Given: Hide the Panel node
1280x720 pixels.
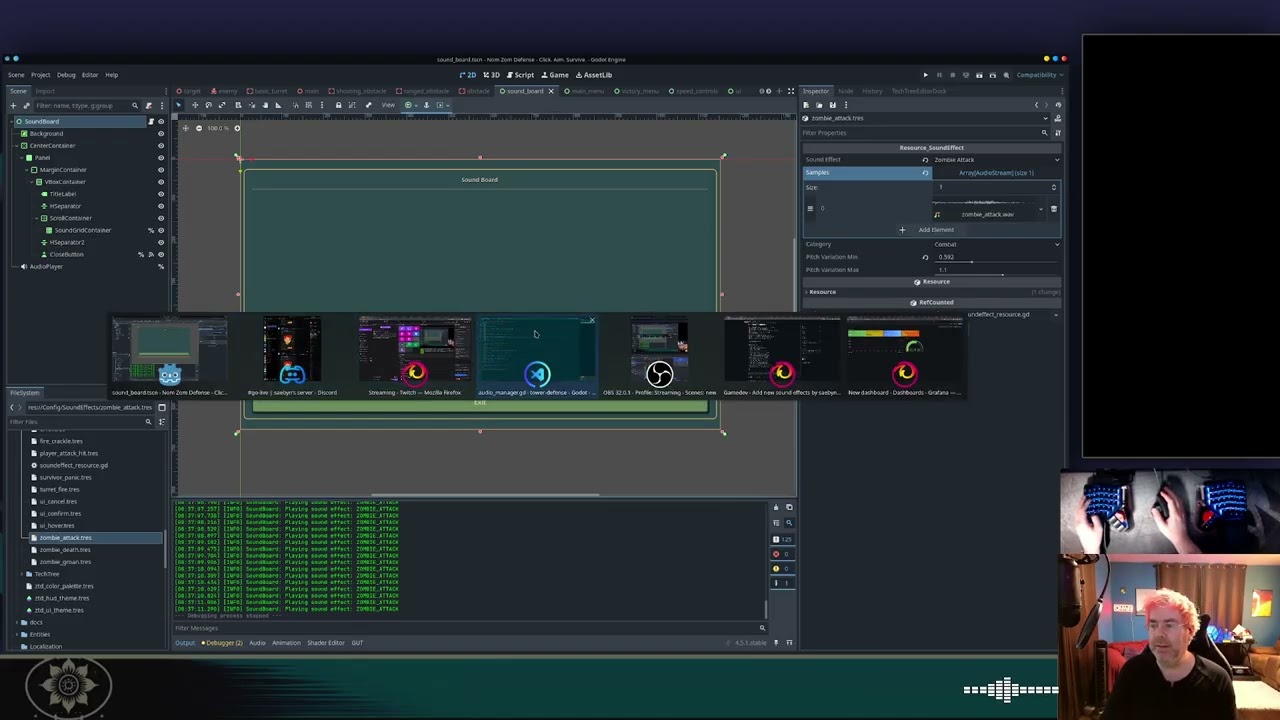Looking at the screenshot, I should pyautogui.click(x=161, y=158).
